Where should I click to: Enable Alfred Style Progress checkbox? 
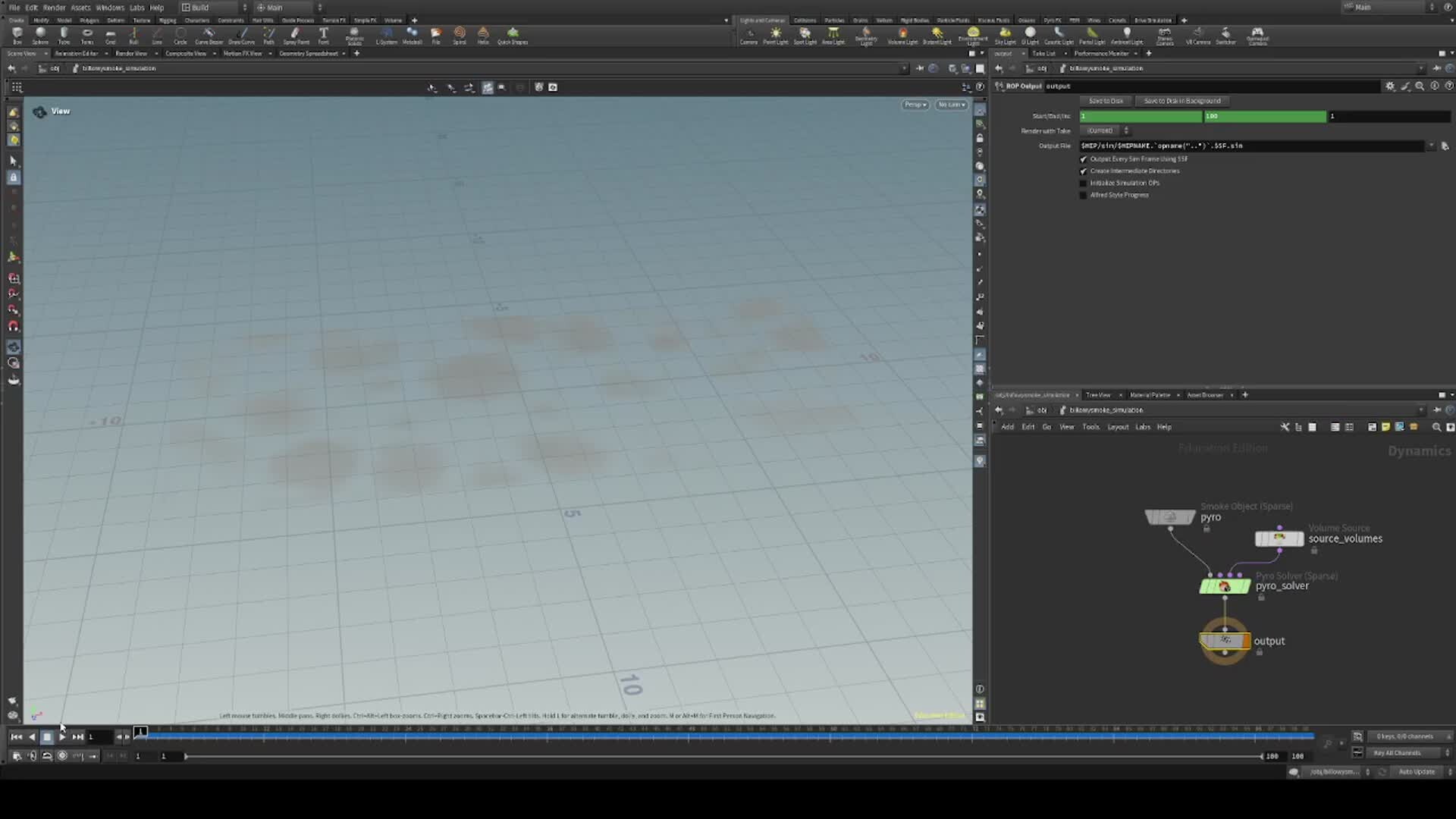(x=1084, y=195)
